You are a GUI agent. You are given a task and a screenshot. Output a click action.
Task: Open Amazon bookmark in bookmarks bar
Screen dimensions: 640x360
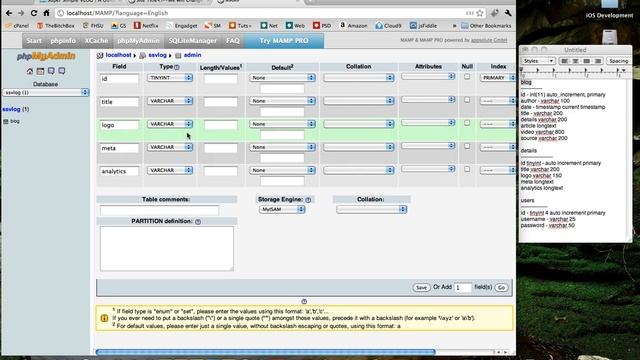[353, 26]
